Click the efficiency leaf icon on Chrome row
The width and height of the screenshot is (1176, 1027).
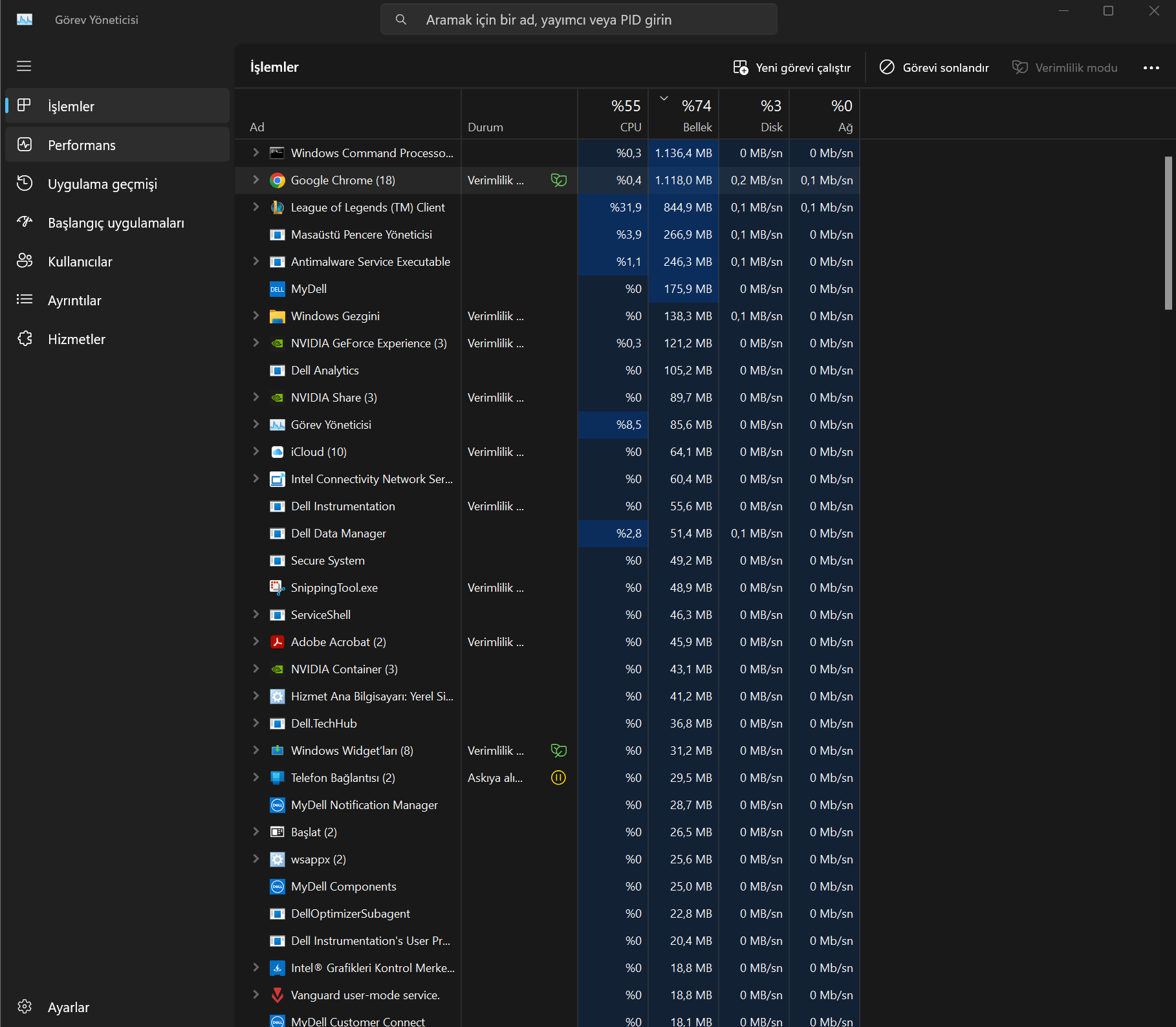[558, 180]
